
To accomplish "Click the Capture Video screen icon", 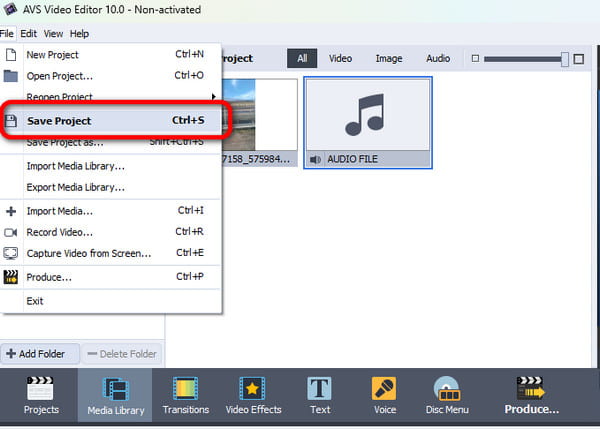I will [11, 253].
